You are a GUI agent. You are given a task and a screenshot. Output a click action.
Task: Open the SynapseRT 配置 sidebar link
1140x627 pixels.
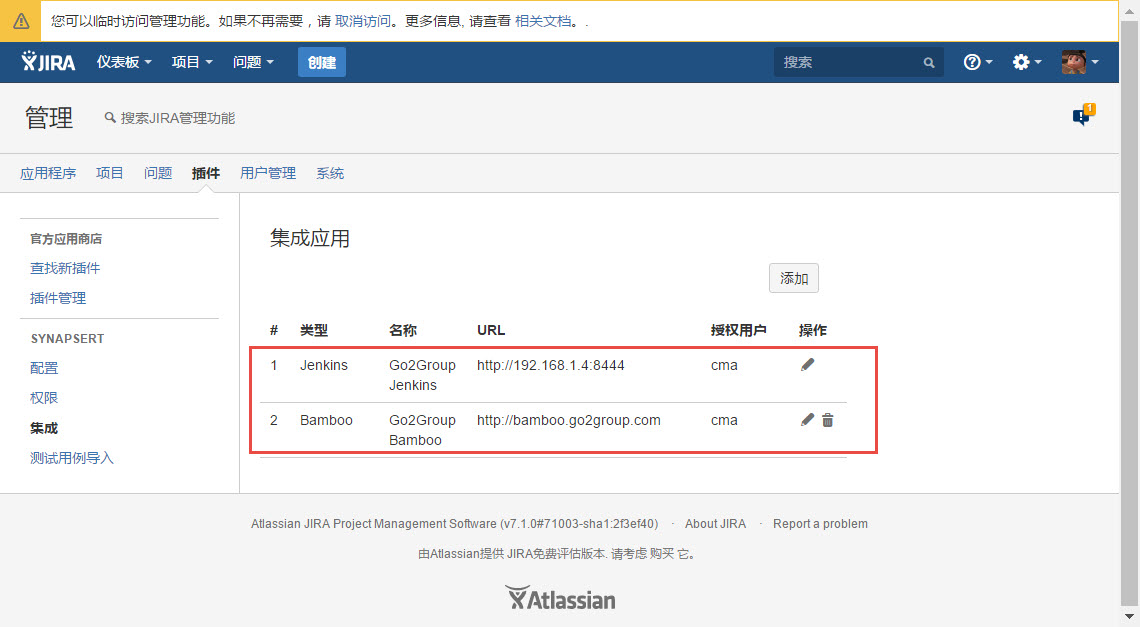(x=44, y=368)
